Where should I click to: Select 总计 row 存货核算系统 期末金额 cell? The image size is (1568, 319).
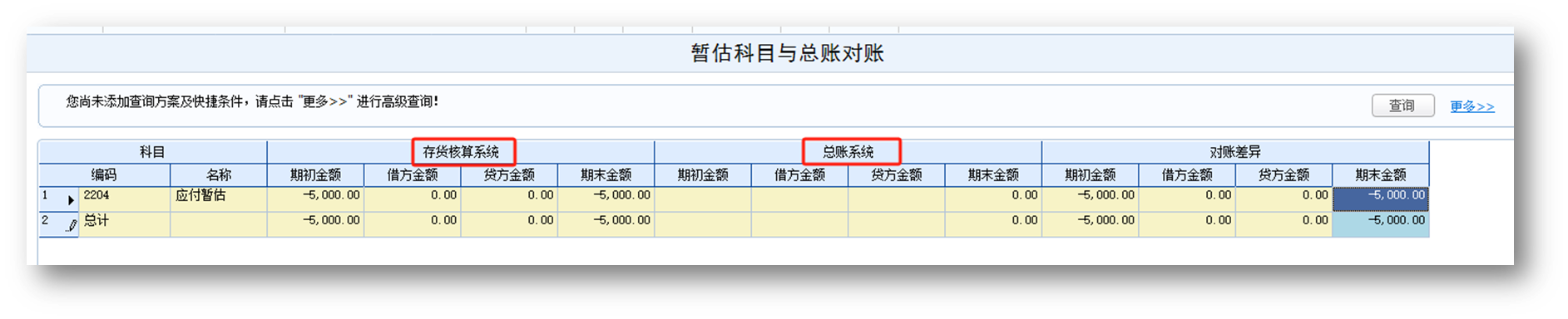[x=606, y=224]
